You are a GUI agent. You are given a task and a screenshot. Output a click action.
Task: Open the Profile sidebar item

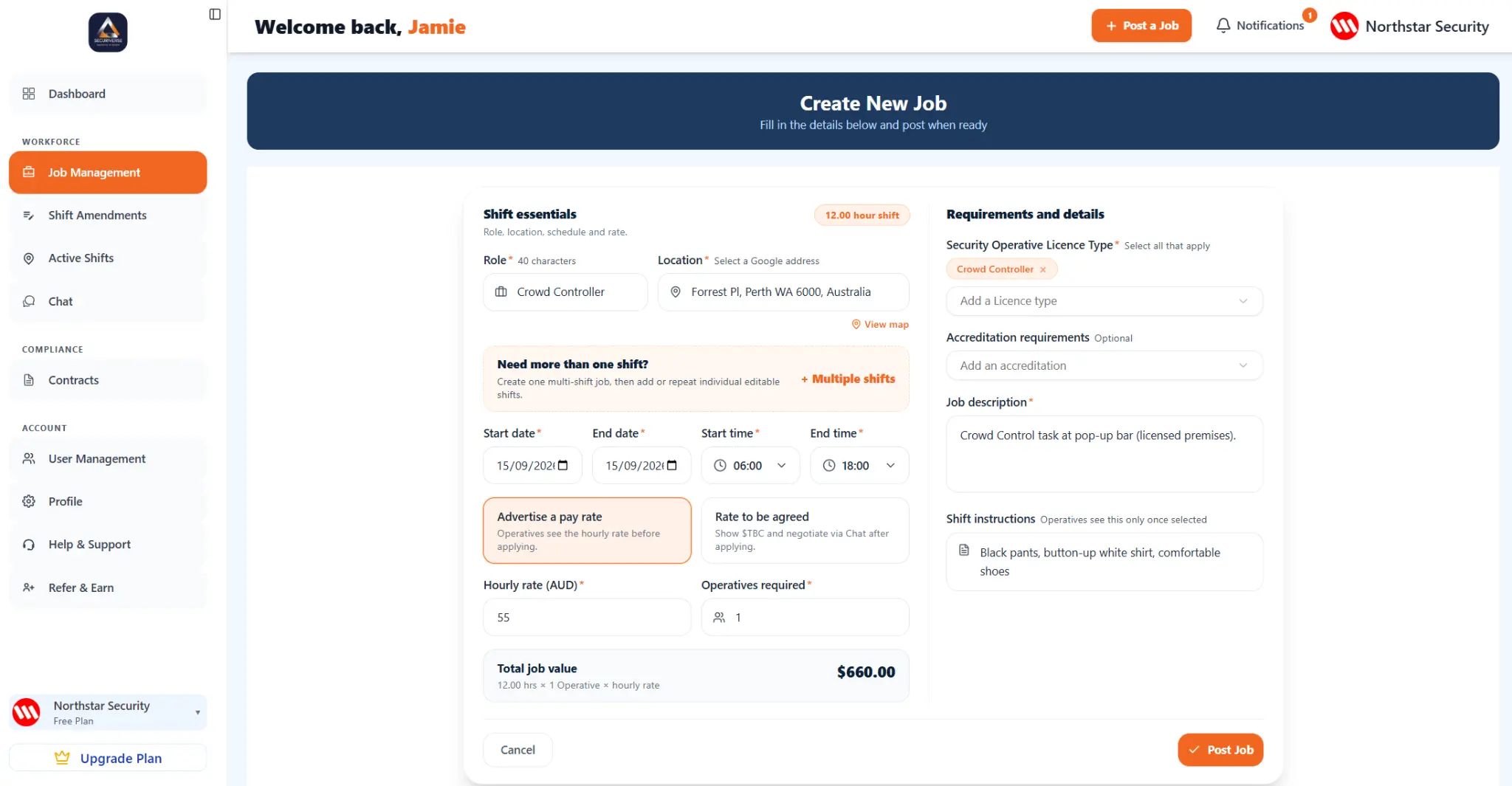coord(108,502)
